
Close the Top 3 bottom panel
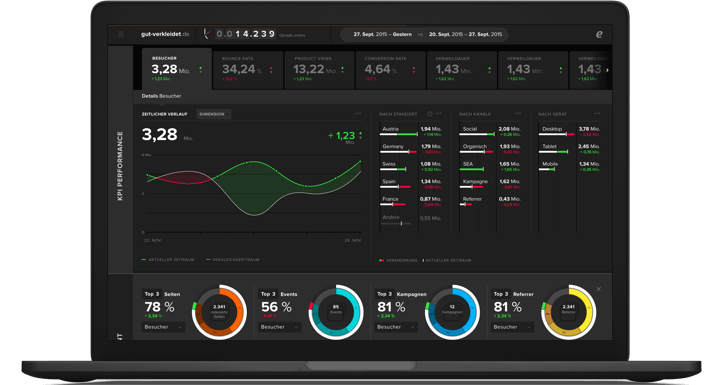point(598,289)
